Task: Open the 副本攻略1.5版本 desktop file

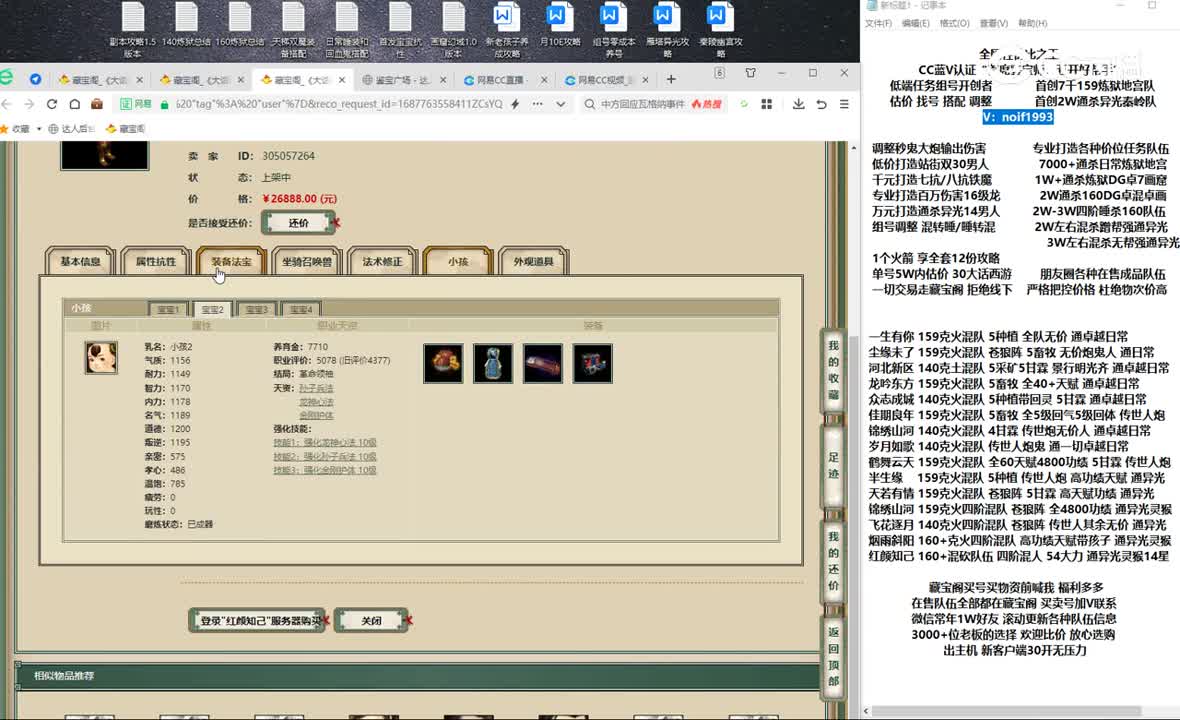Action: point(132,30)
